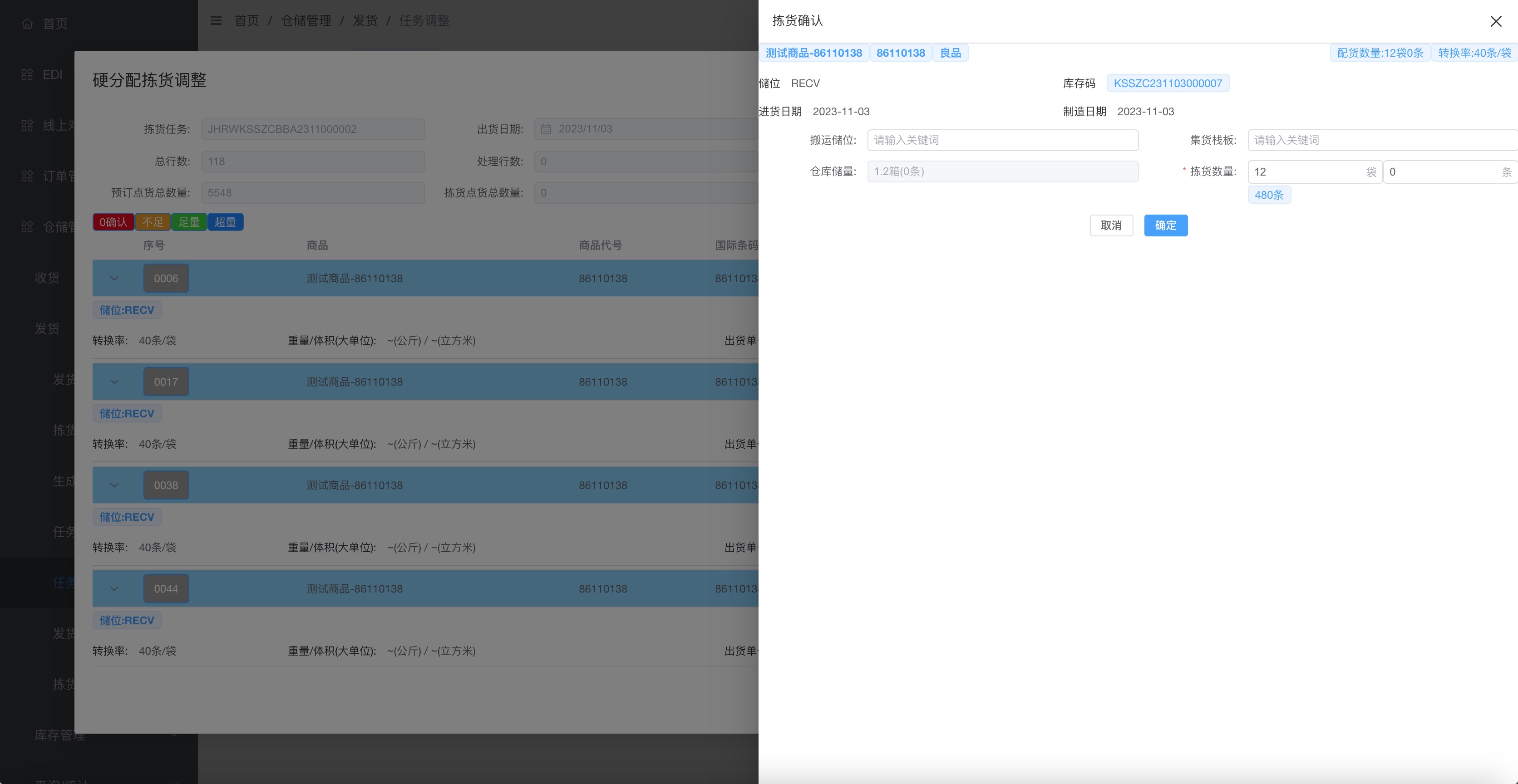Image resolution: width=1518 pixels, height=784 pixels.
Task: Select the green 足量 filter tag
Action: 189,222
